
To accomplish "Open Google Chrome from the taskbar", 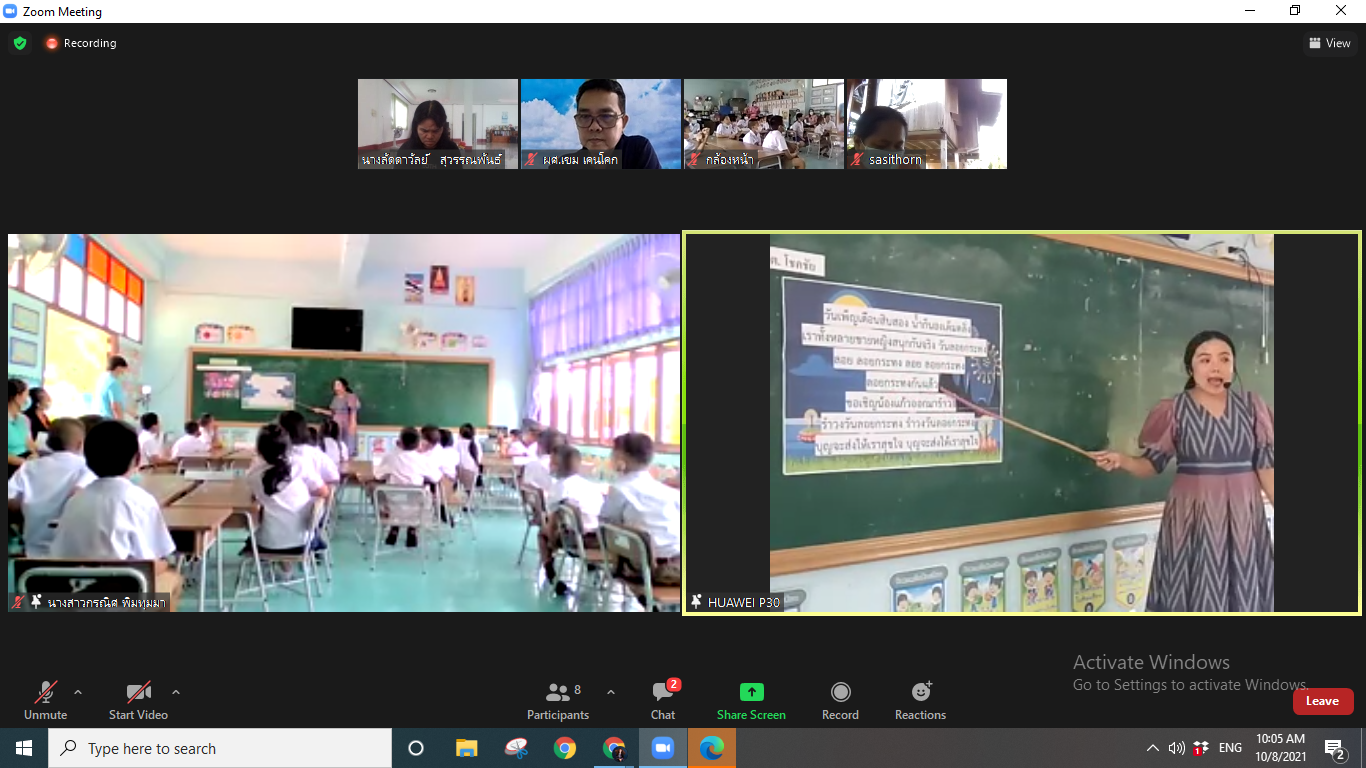I will click(x=565, y=748).
